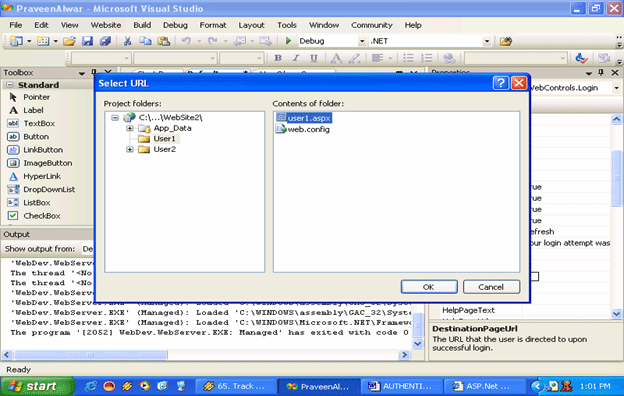The image size is (624, 396).
Task: Open the Properties panel window position dropdown
Action: [x=589, y=73]
